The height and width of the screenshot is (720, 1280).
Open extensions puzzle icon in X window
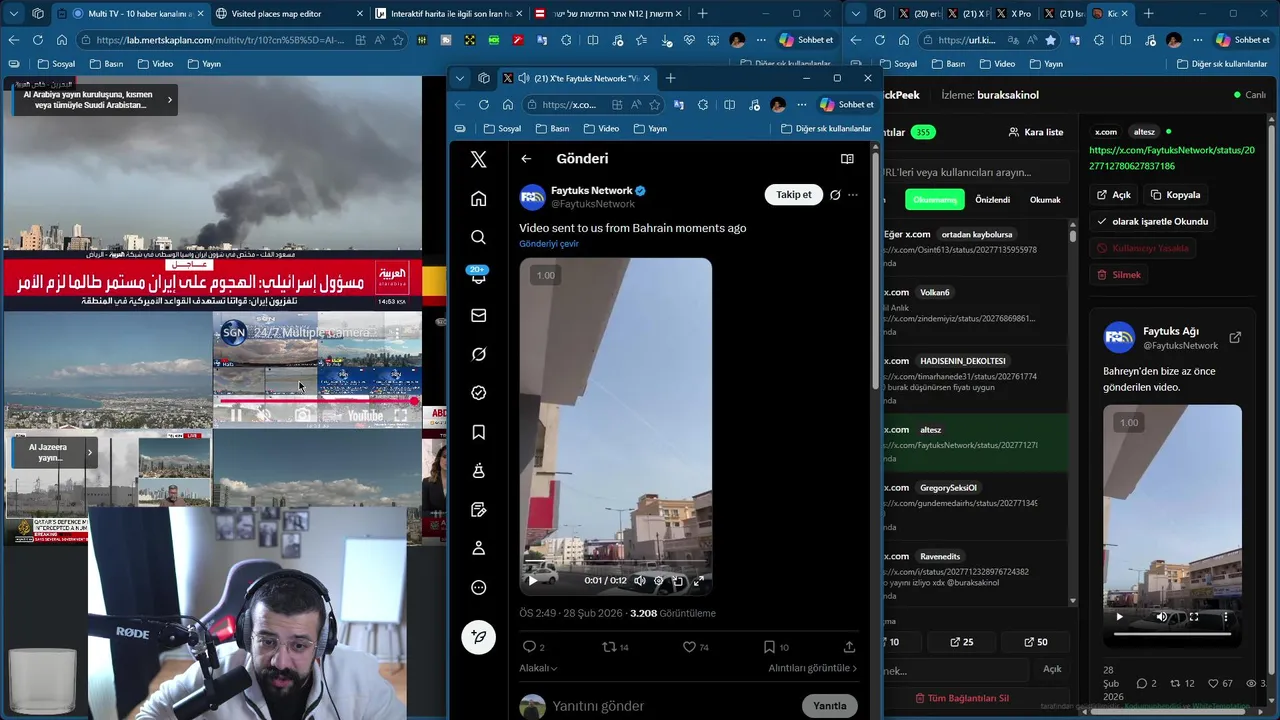703,105
